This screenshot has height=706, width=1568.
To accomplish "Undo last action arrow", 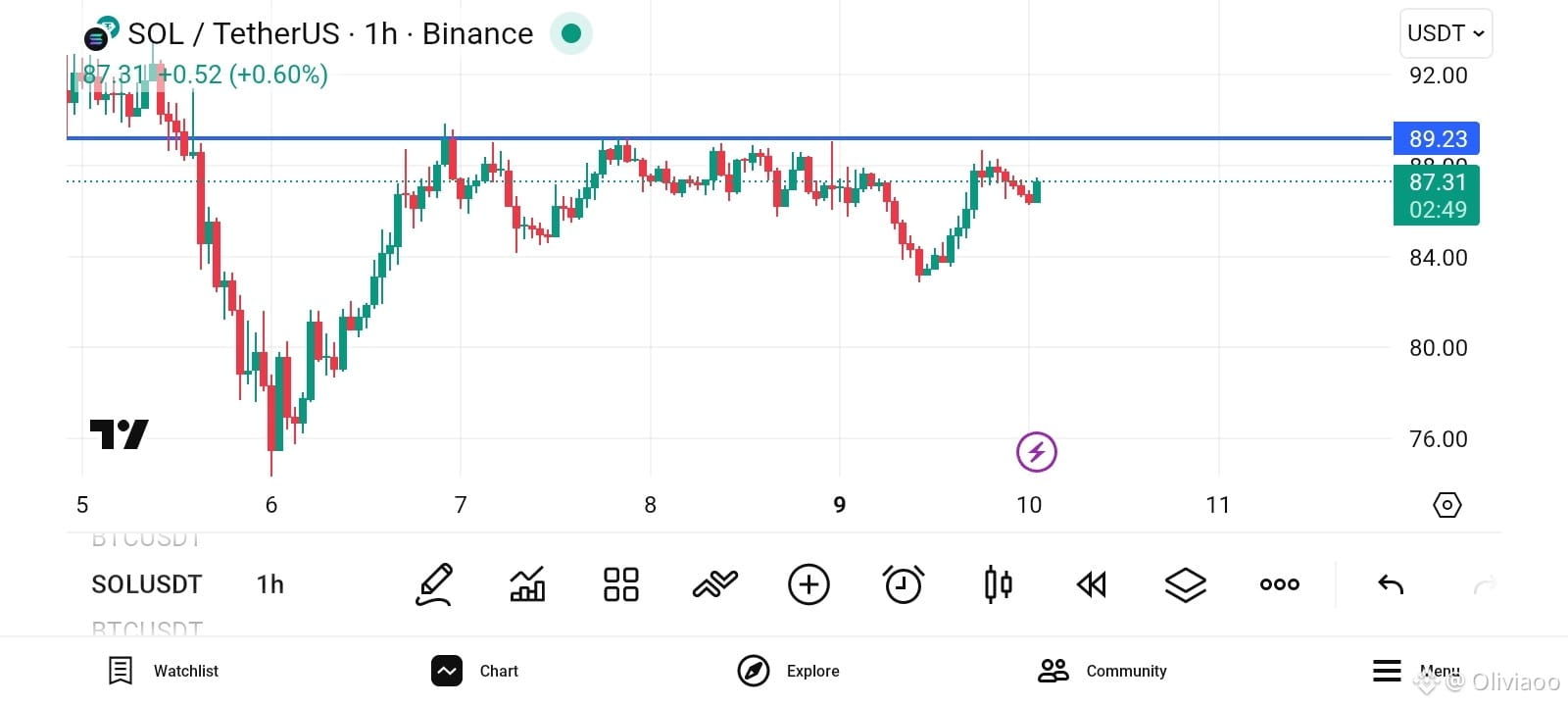I will [1391, 584].
